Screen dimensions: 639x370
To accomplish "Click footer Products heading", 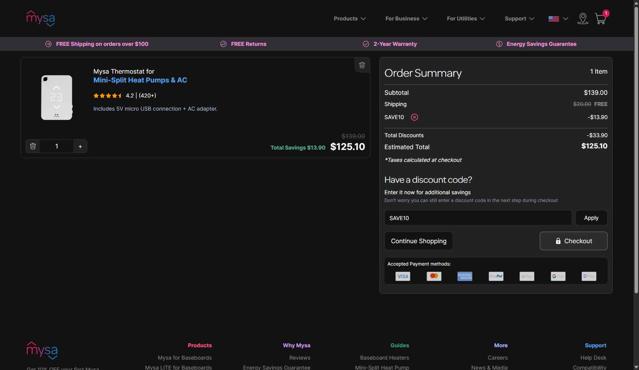I will pos(200,346).
